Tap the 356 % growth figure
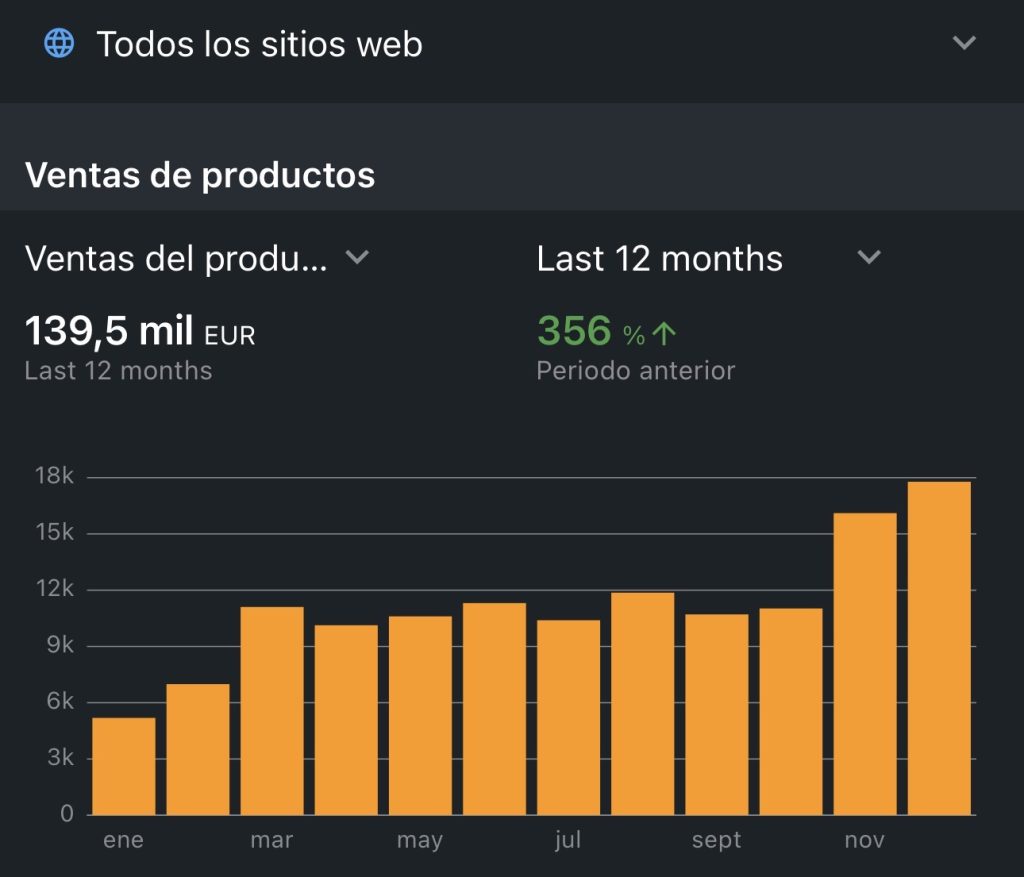Image resolution: width=1024 pixels, height=877 pixels. coord(575,331)
